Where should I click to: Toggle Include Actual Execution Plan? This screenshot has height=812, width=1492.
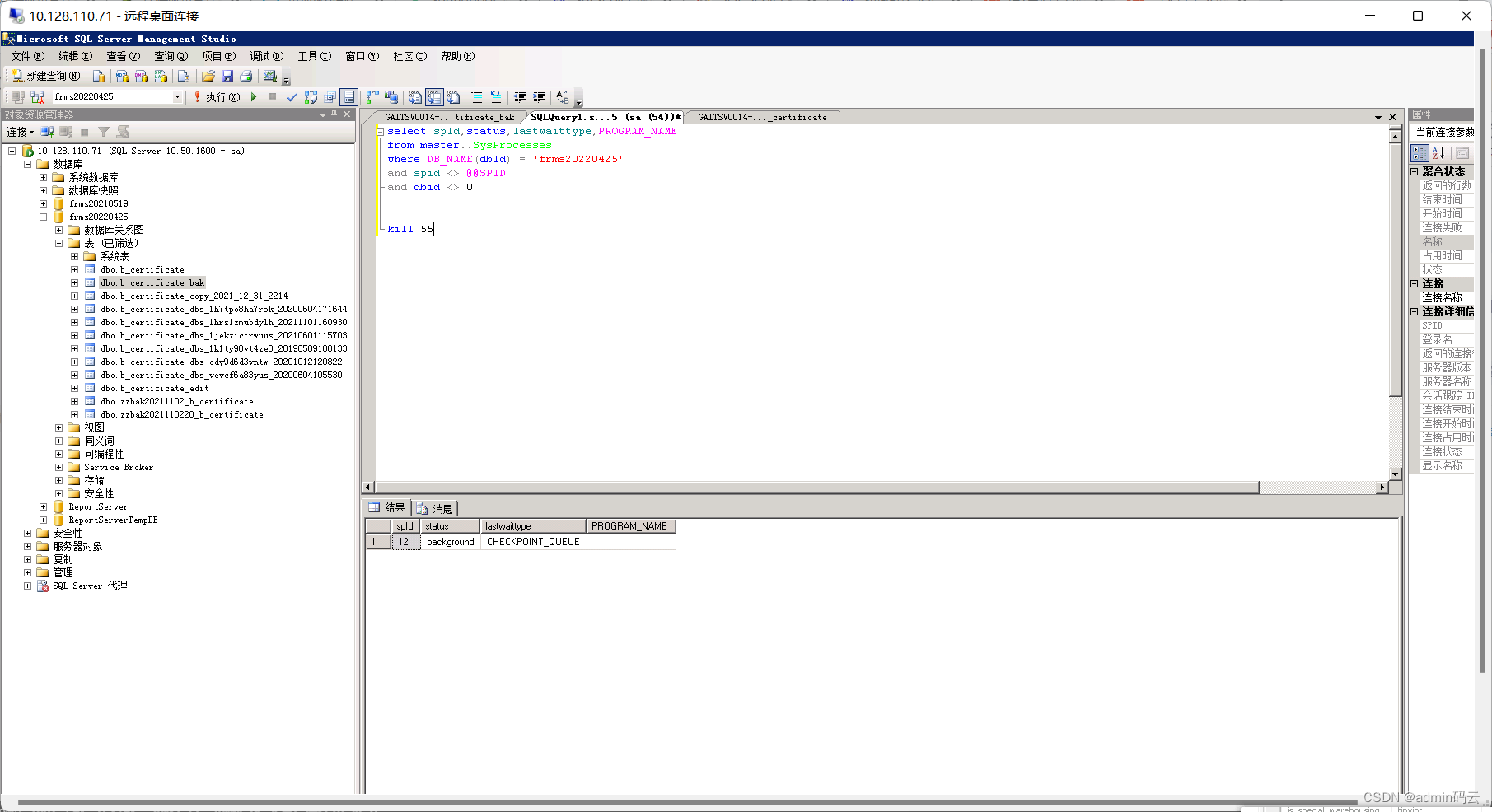(x=372, y=97)
